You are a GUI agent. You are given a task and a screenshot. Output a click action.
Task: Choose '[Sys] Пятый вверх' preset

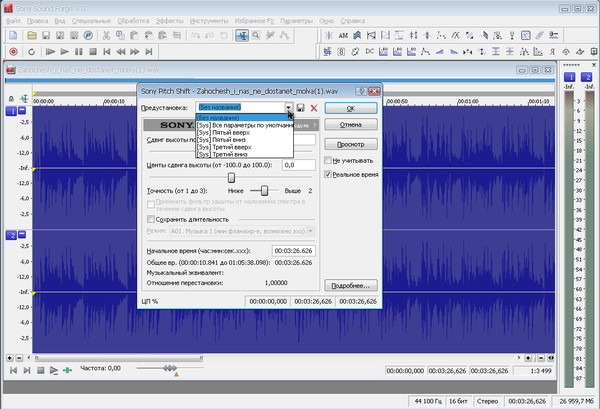245,132
